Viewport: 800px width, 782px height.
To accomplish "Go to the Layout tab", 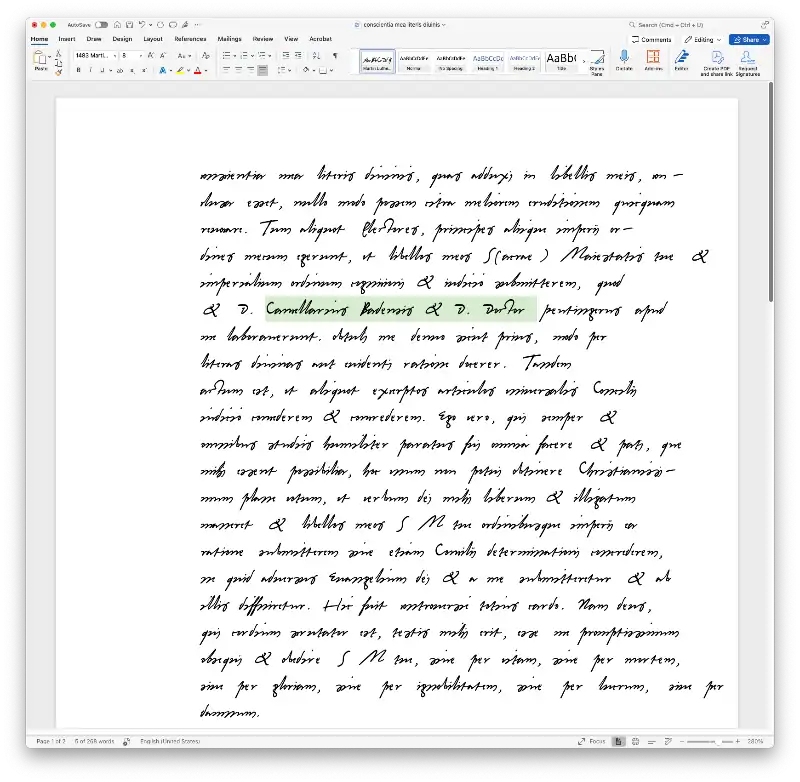I will point(153,39).
